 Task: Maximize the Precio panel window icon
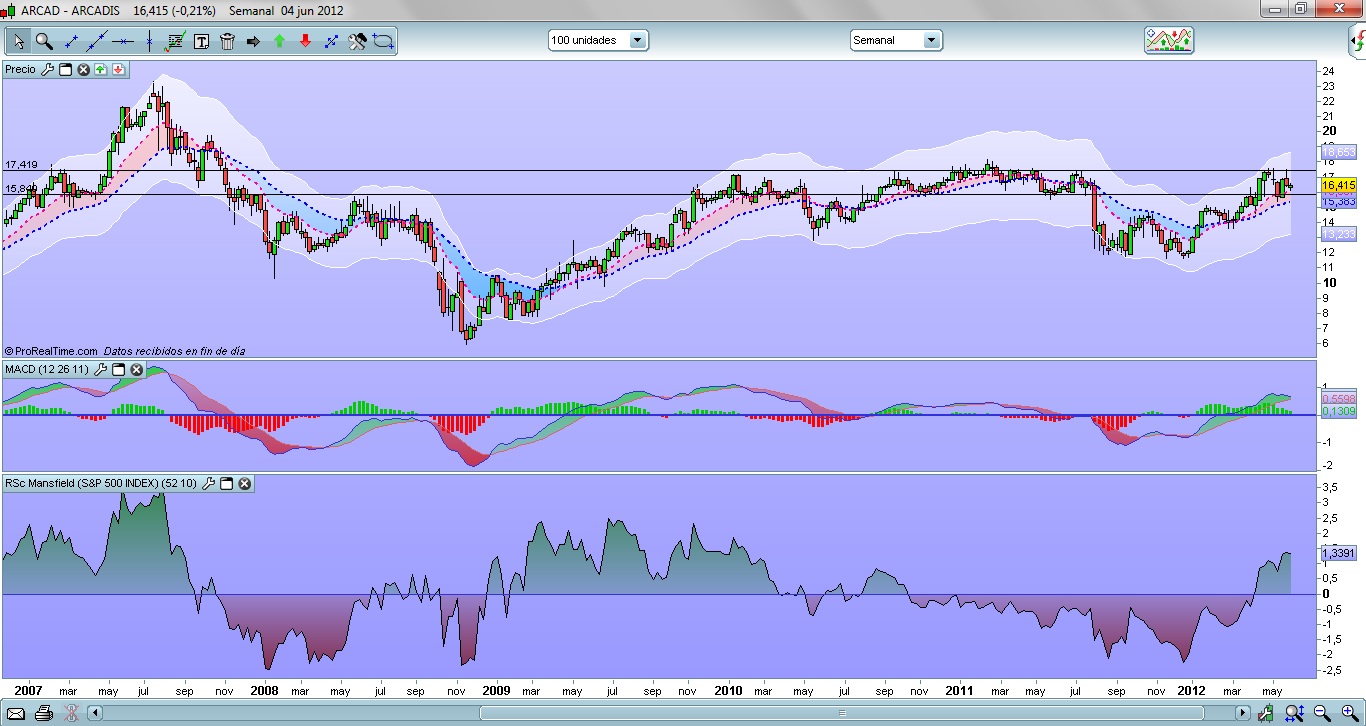tap(66, 69)
